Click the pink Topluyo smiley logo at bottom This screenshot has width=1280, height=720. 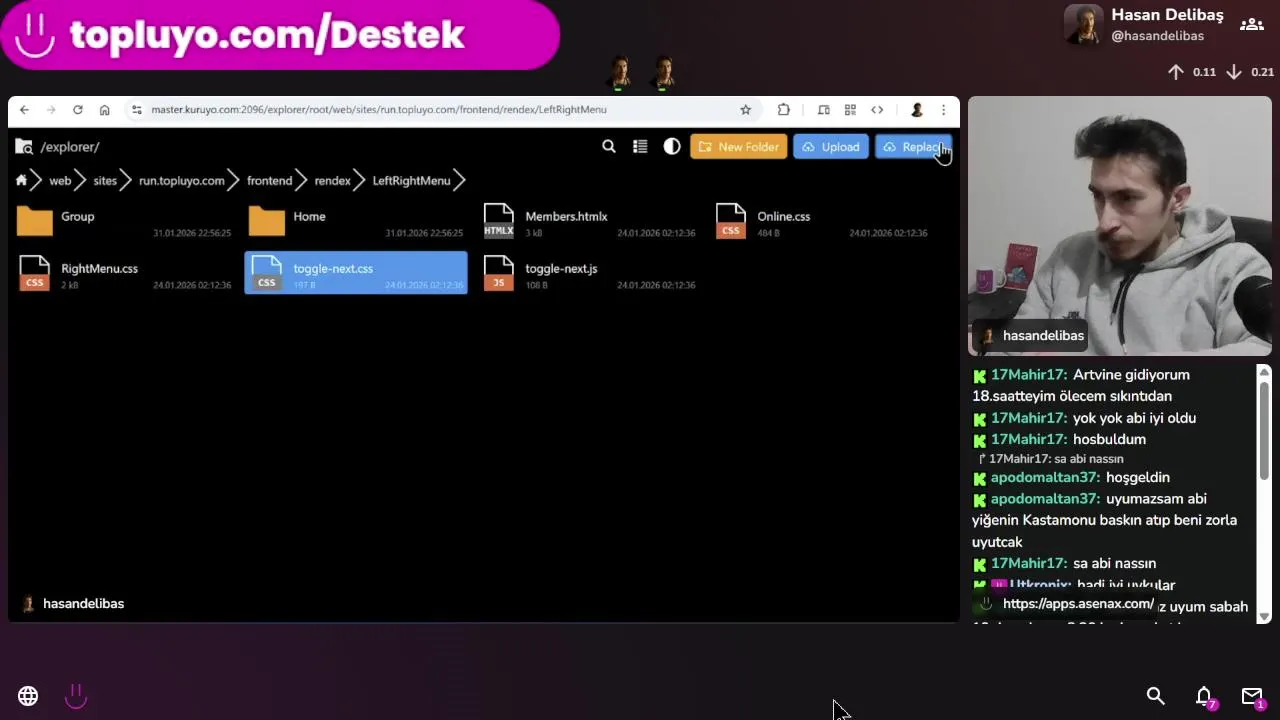point(76,696)
